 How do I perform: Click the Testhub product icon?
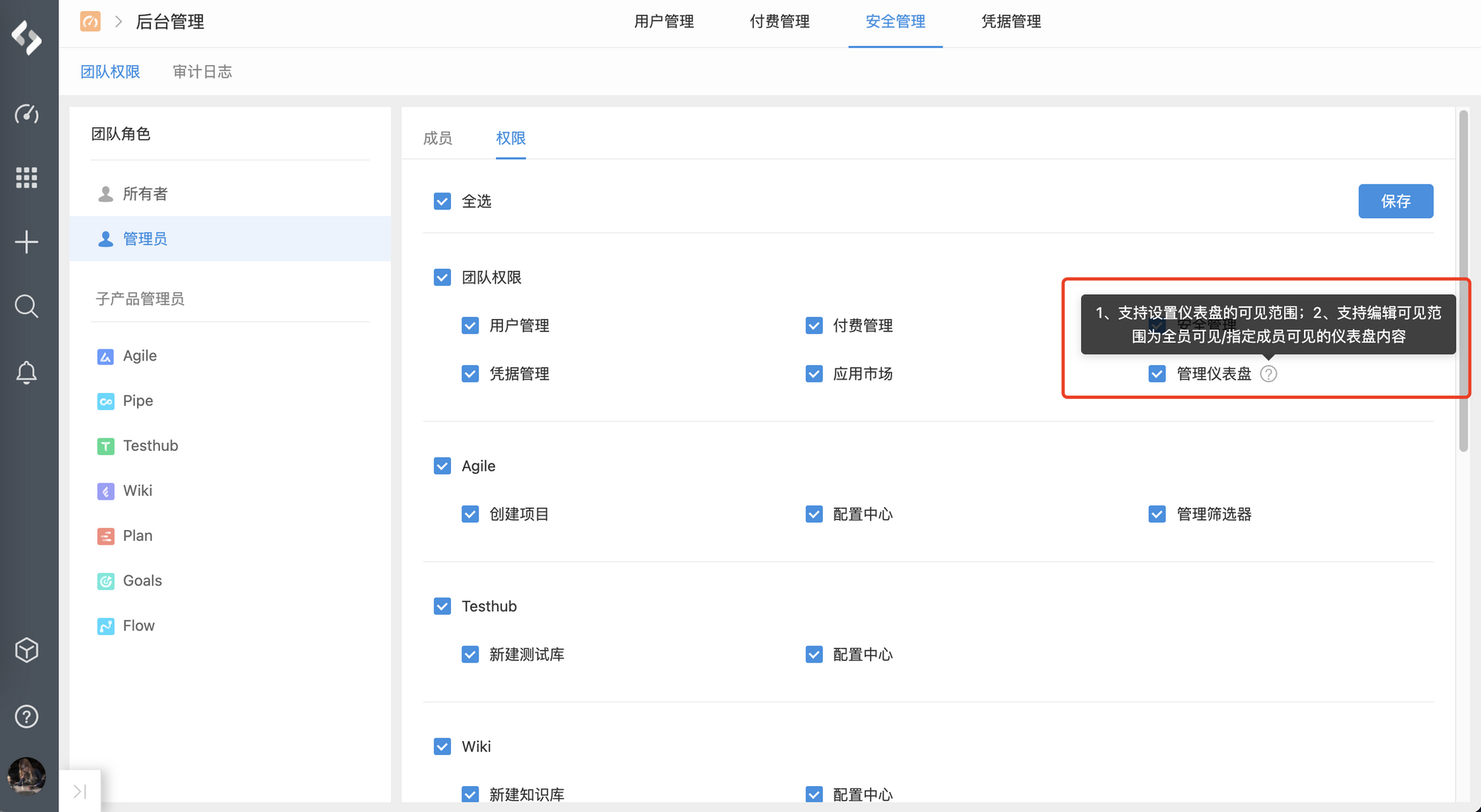coord(106,446)
